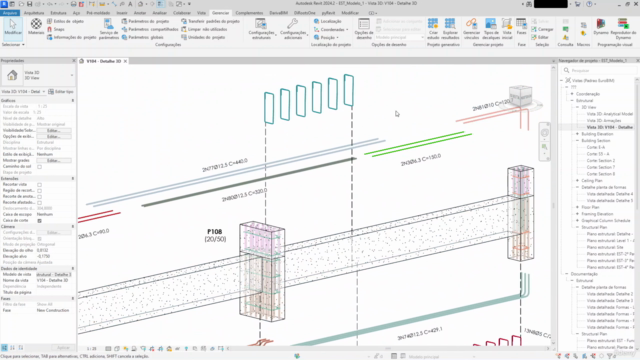Expand Building Elevation in project browser
This screenshot has width=640, height=360.
pos(578,134)
